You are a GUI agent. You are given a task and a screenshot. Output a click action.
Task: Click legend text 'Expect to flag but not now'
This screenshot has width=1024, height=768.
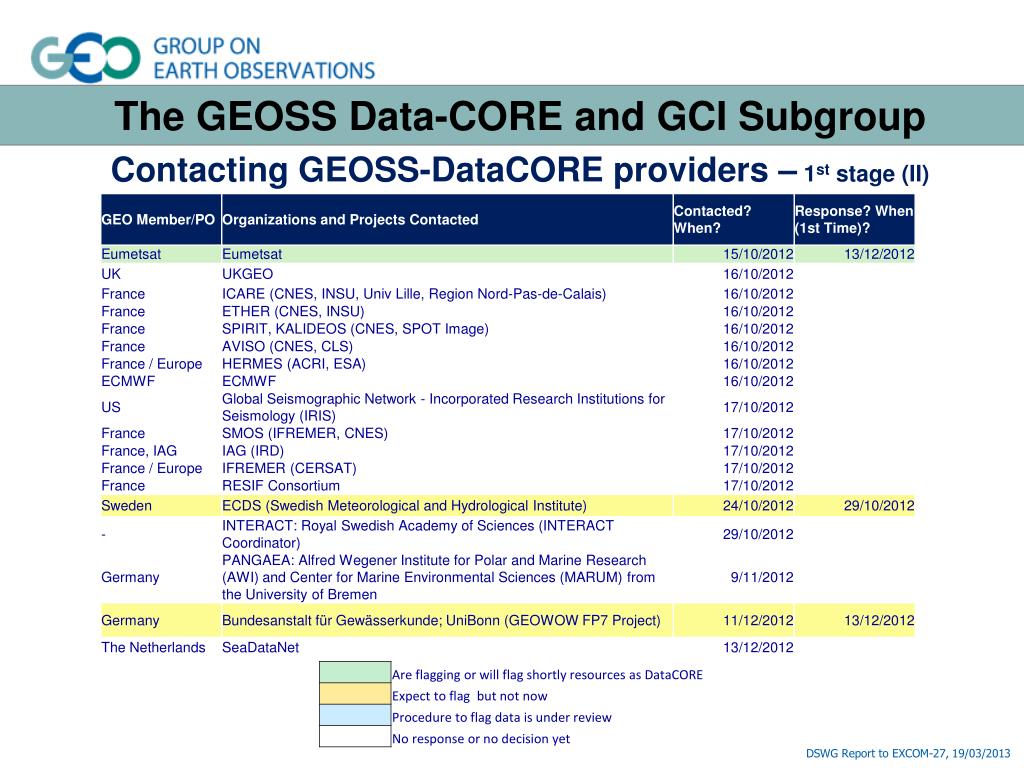[470, 696]
